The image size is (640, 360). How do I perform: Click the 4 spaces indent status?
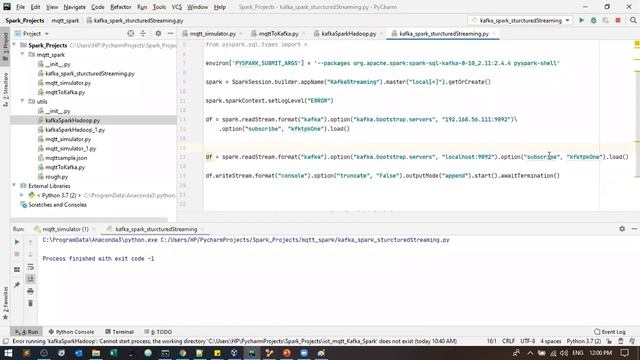click(x=551, y=341)
